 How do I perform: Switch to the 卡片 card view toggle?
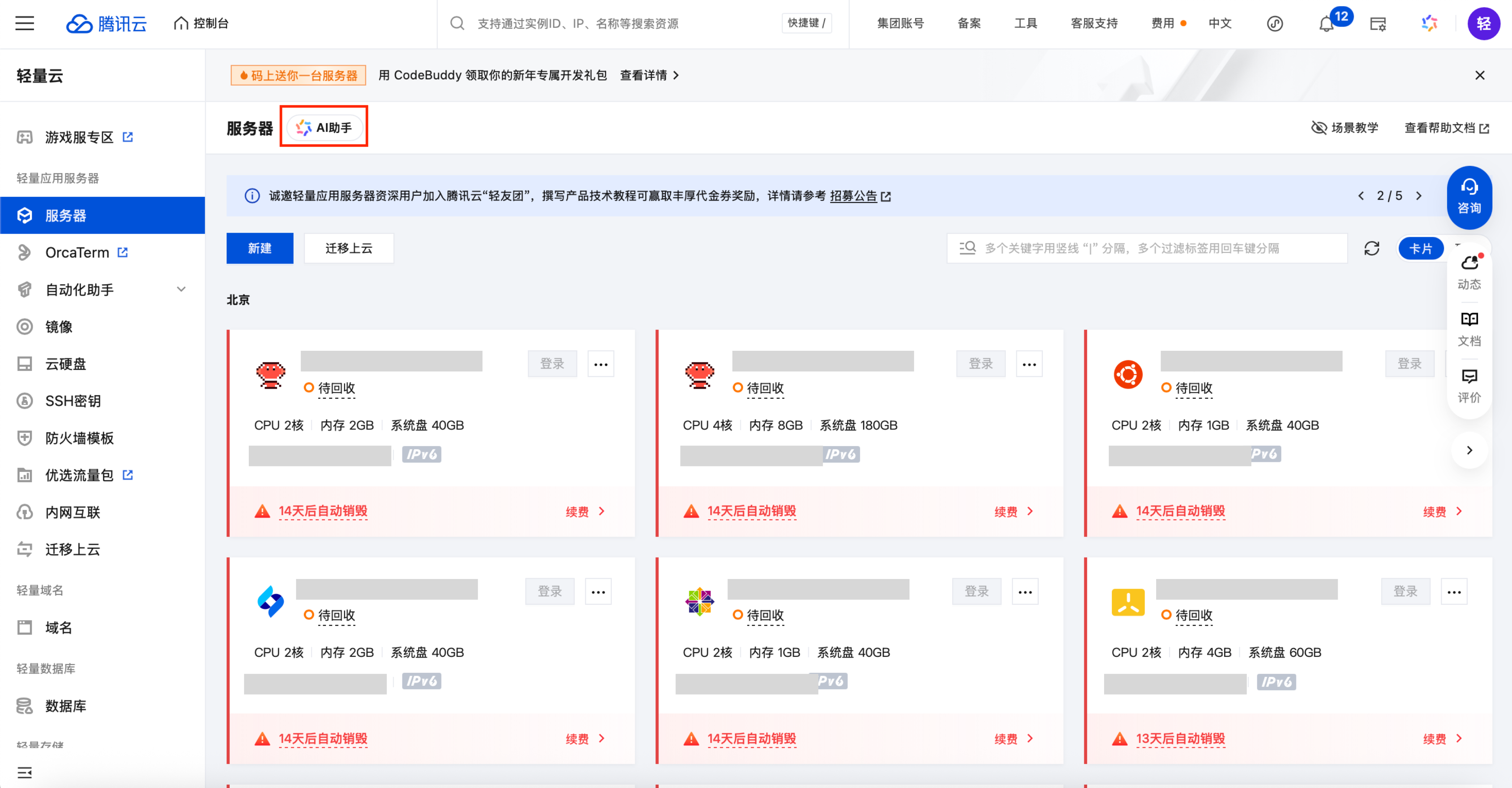1420,249
